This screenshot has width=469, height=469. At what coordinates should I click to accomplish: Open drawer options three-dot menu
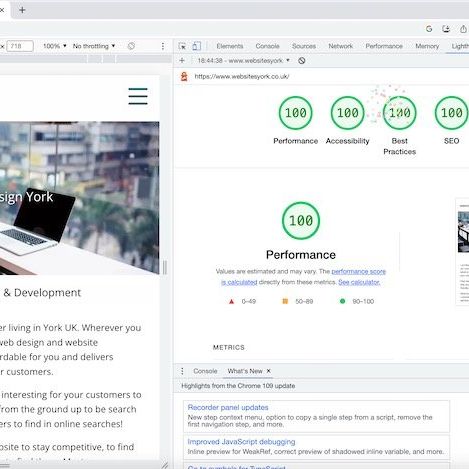click(182, 371)
